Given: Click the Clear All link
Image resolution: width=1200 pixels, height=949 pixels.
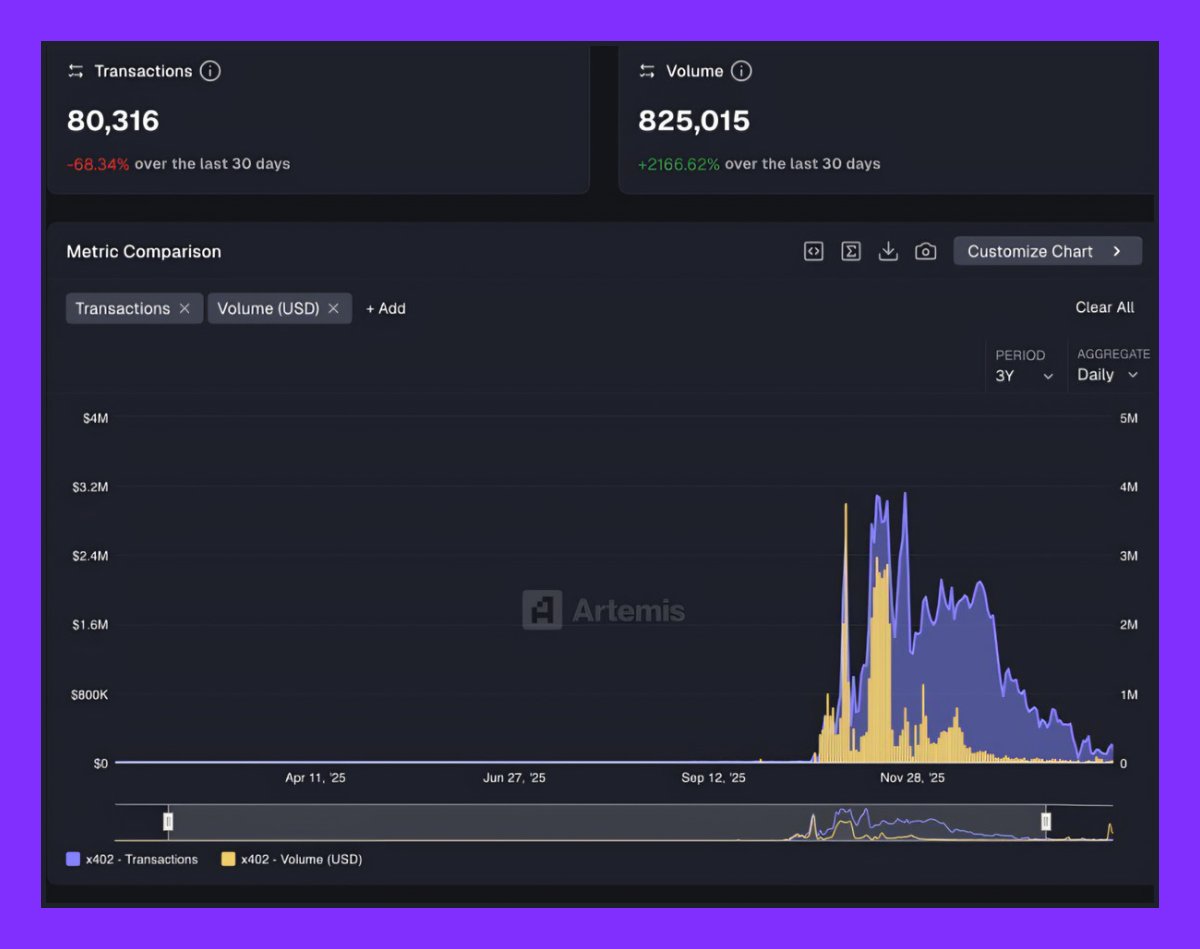Looking at the screenshot, I should click(1105, 308).
